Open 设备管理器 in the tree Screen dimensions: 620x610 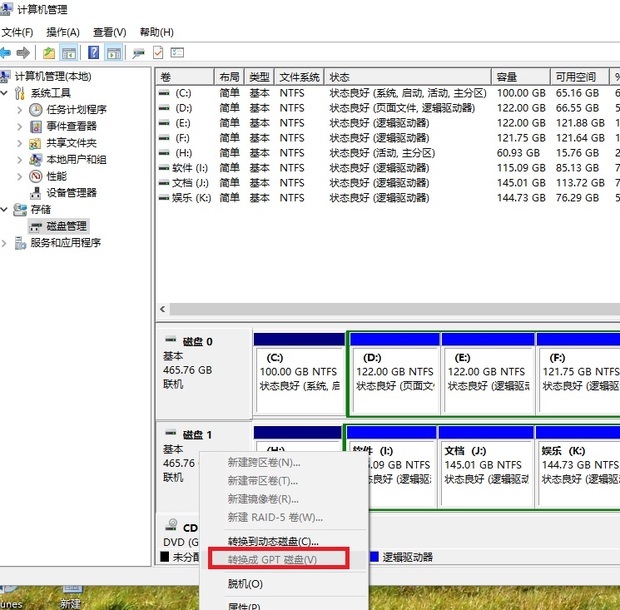72,193
